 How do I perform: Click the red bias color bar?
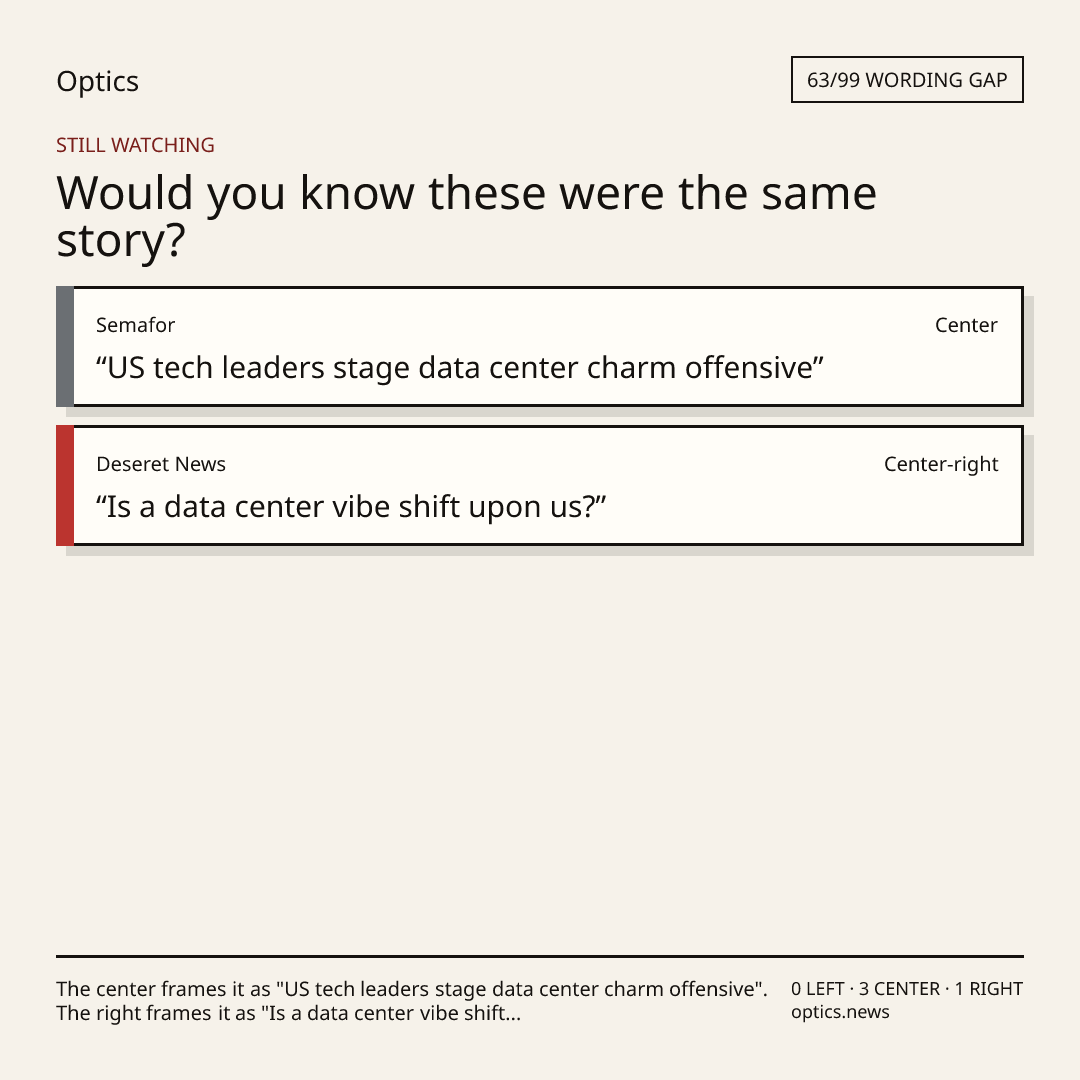pyautogui.click(x=65, y=486)
